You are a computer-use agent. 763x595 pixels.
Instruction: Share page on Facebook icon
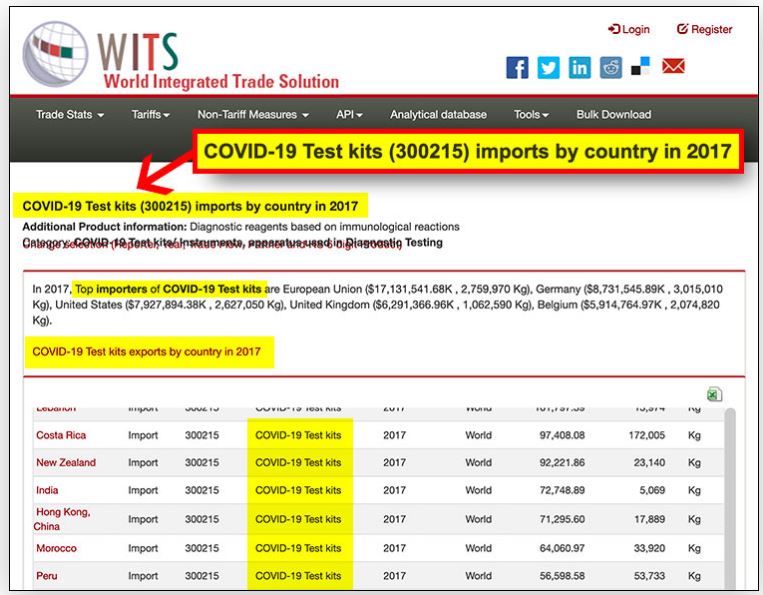(x=517, y=68)
